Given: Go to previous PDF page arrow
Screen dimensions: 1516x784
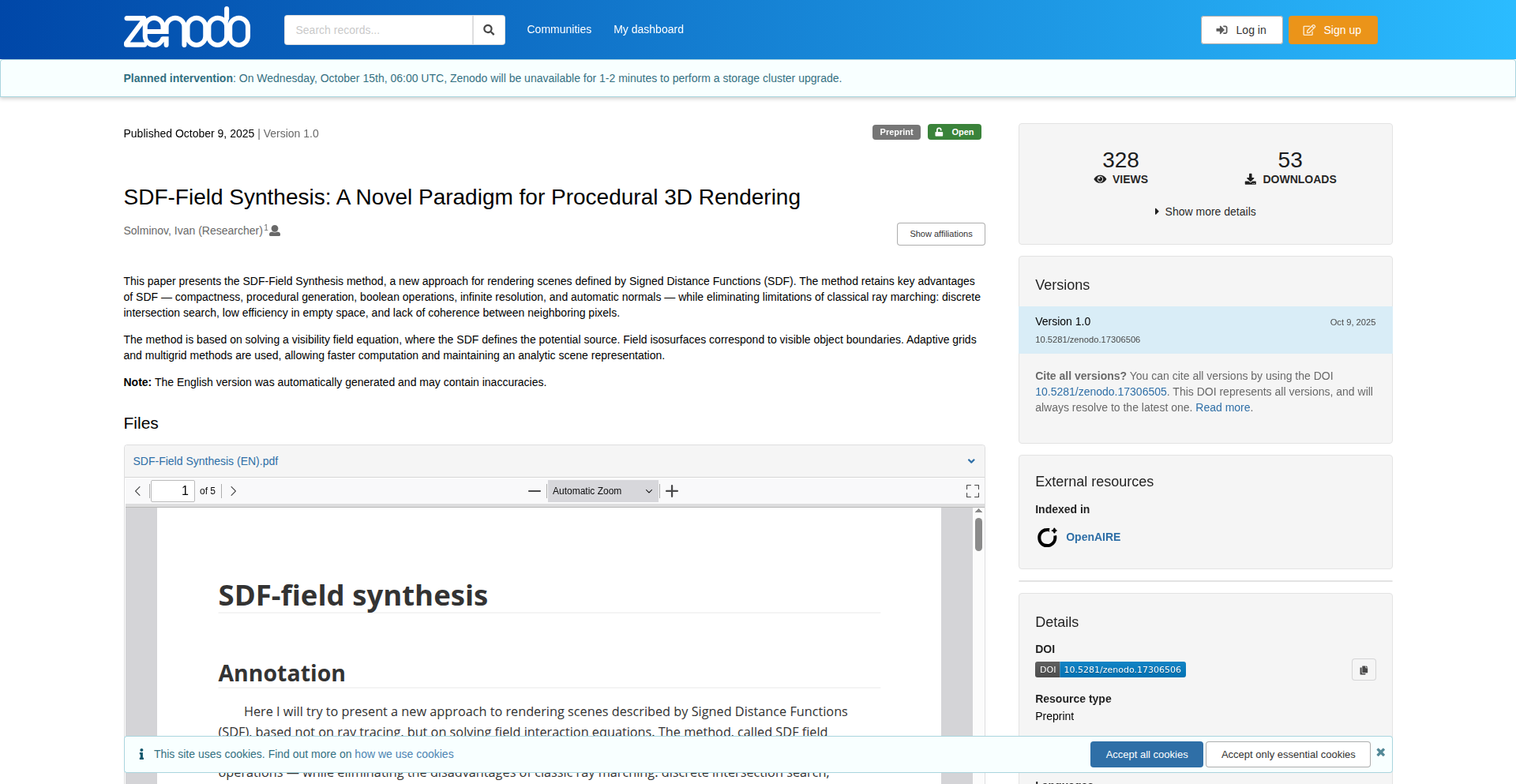Looking at the screenshot, I should (138, 491).
